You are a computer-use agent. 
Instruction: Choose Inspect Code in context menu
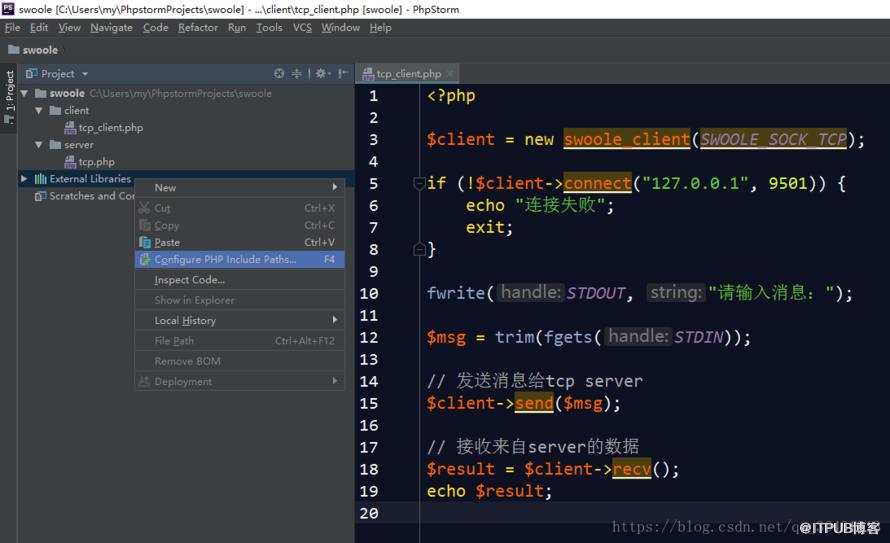point(240,280)
